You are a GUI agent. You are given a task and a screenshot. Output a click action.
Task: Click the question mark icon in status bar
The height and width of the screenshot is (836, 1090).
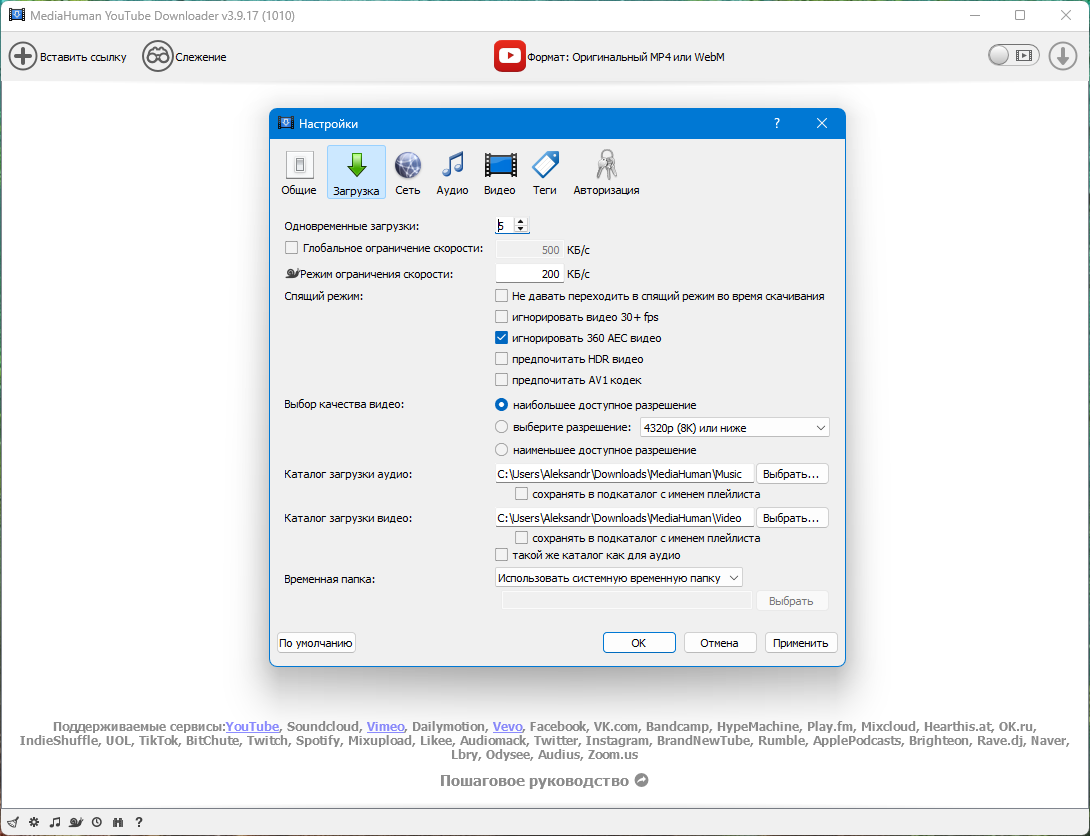pyautogui.click(x=139, y=822)
